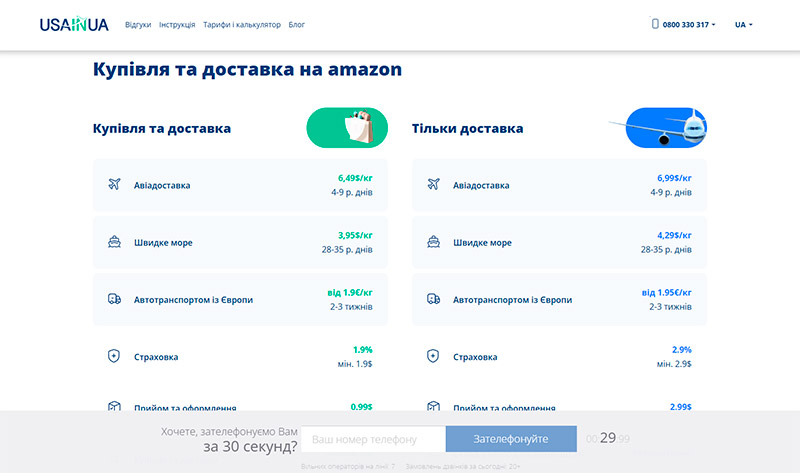The height and width of the screenshot is (473, 800).
Task: Click the 2.99$ handling price
Action: point(681,407)
